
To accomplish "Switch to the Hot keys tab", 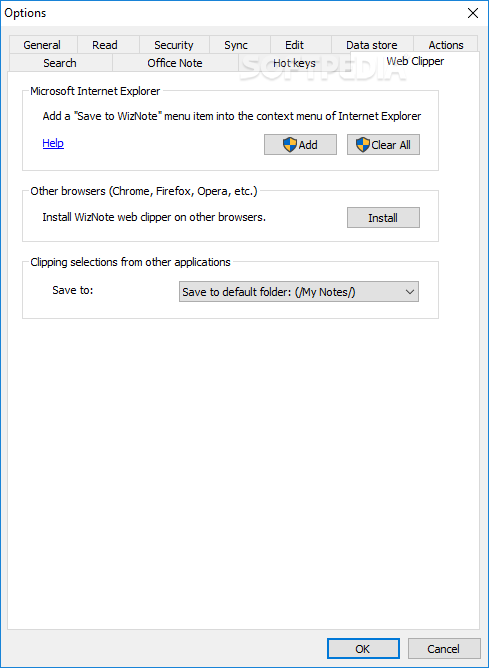I will click(294, 63).
